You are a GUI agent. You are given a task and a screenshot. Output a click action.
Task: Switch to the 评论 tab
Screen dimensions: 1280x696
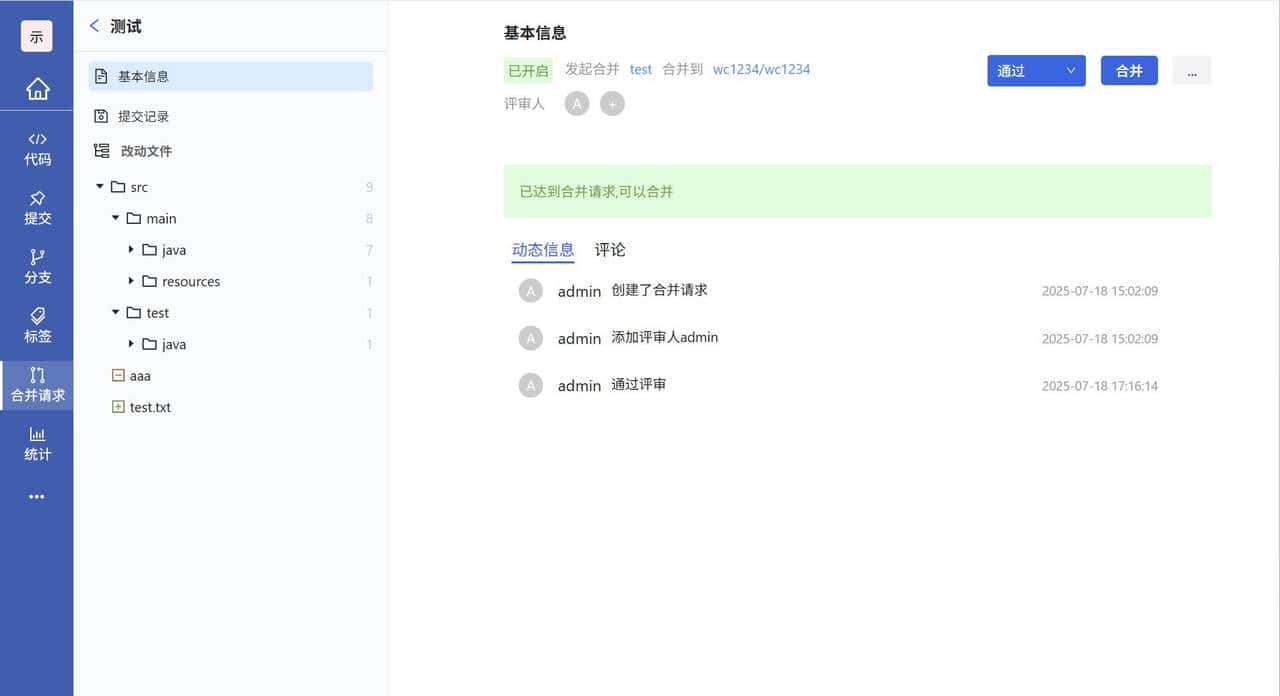pos(609,250)
